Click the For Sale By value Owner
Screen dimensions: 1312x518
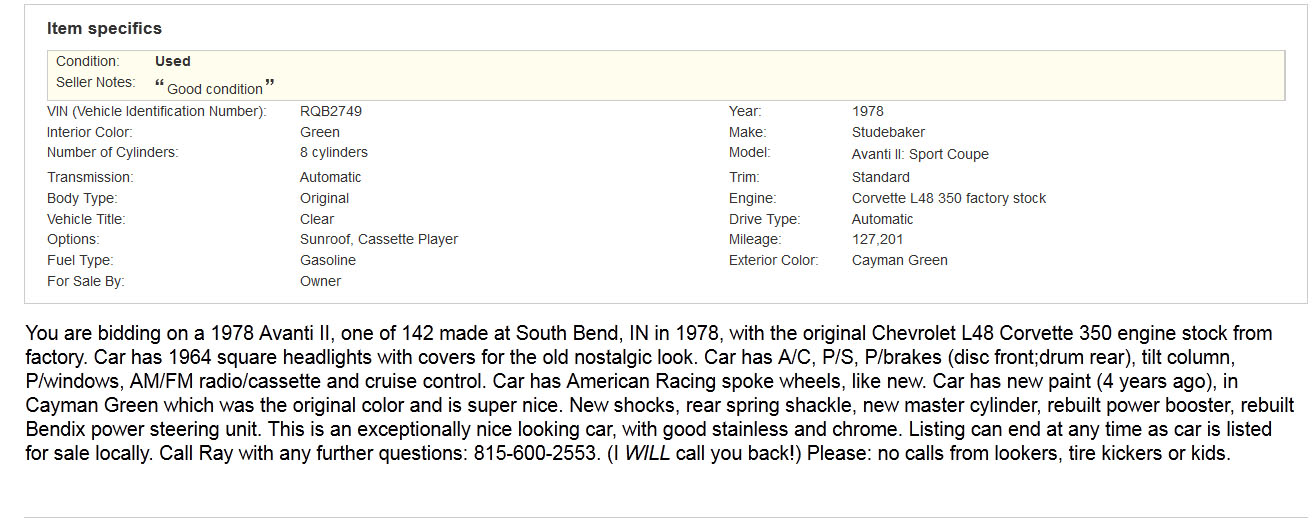pos(321,281)
